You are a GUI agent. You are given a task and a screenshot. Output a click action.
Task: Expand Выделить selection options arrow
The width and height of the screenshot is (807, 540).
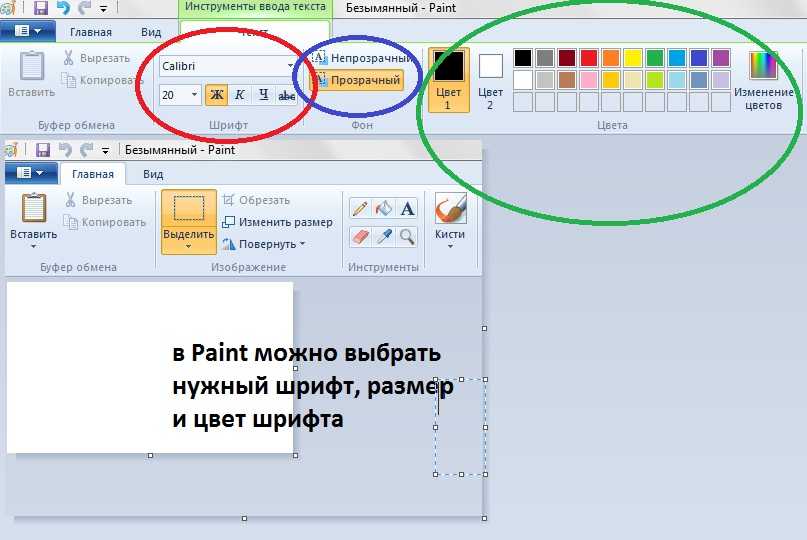(188, 247)
